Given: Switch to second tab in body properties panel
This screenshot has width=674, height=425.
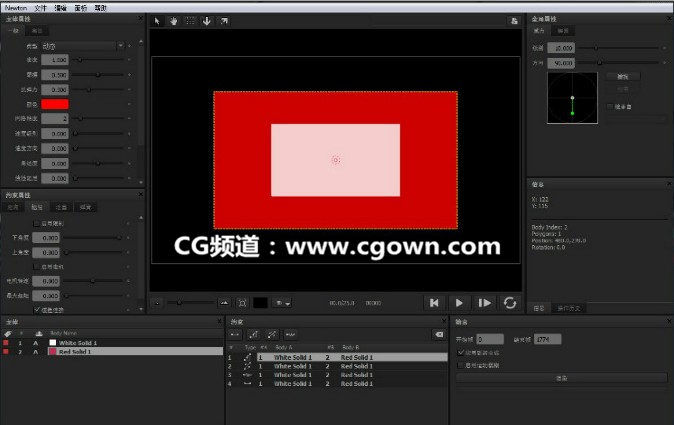Looking at the screenshot, I should coord(37,31).
